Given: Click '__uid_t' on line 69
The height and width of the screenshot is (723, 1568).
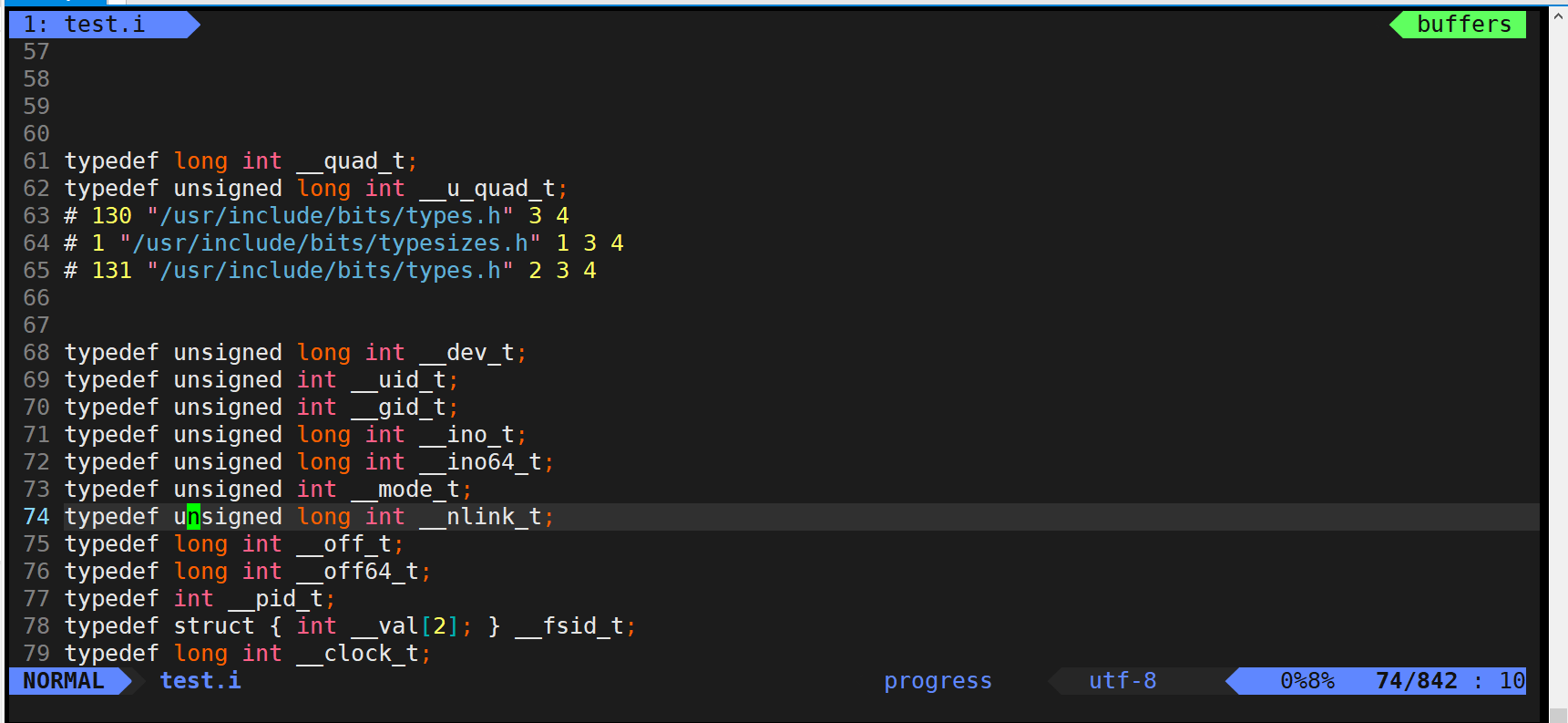Looking at the screenshot, I should click(x=398, y=380).
